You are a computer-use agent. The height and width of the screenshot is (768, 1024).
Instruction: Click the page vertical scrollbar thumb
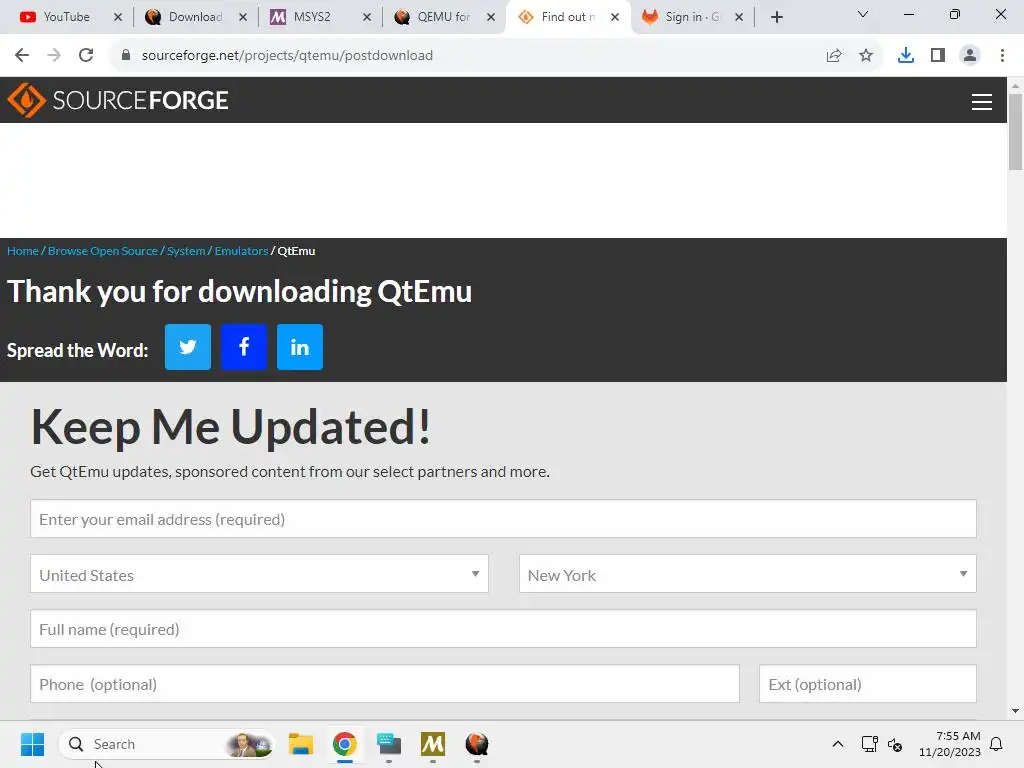pos(1015,132)
